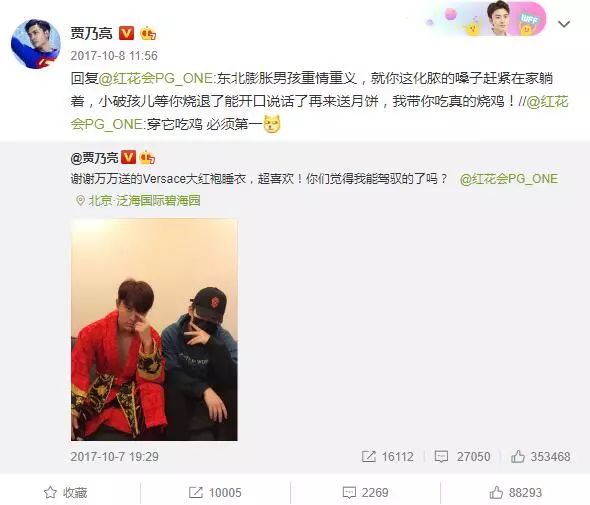Image resolution: width=590 pixels, height=505 pixels.
Task: Open the 贾乃亮 username link at top
Action: 91,33
